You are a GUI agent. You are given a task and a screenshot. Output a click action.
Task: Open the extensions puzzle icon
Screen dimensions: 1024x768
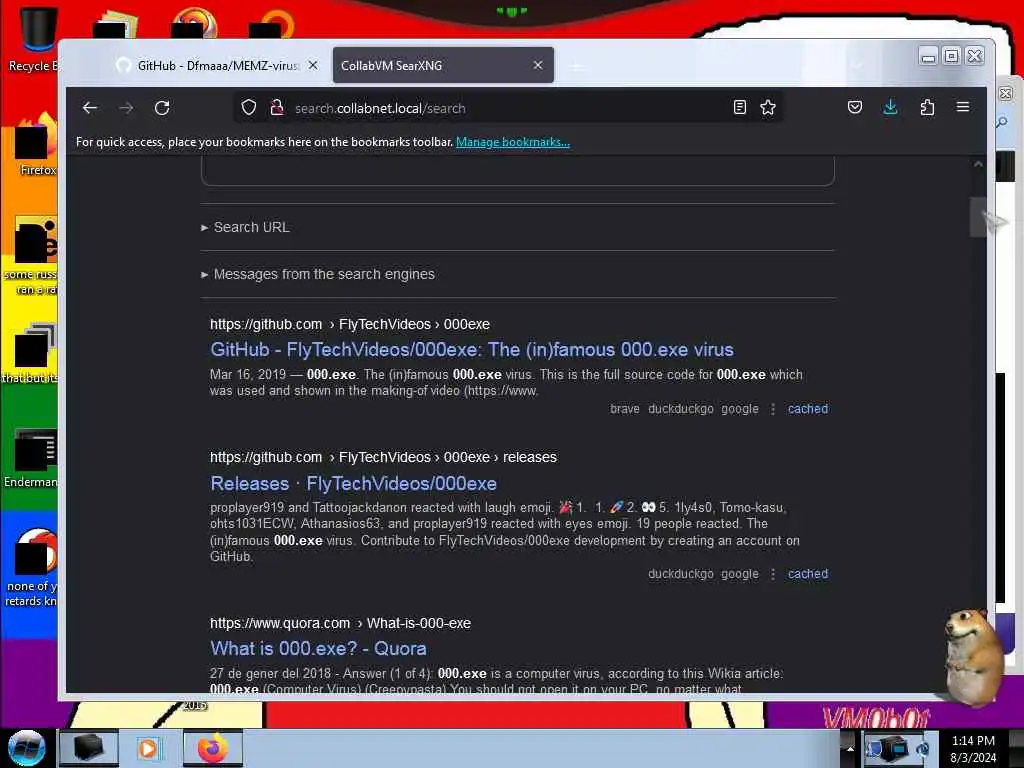[927, 107]
